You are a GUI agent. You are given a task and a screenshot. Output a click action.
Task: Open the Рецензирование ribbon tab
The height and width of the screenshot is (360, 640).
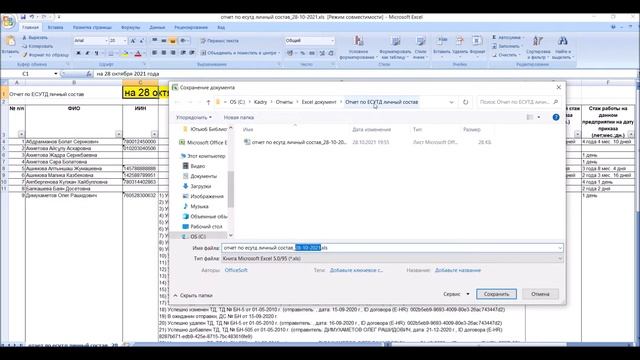(x=191, y=27)
